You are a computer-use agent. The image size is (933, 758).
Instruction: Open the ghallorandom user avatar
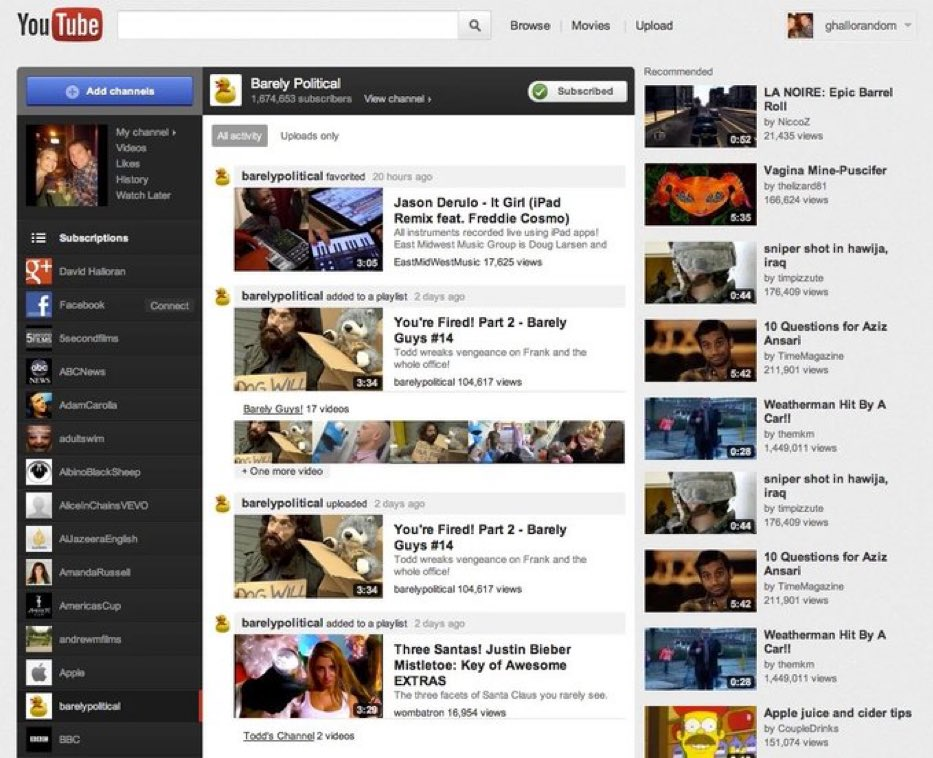click(800, 26)
